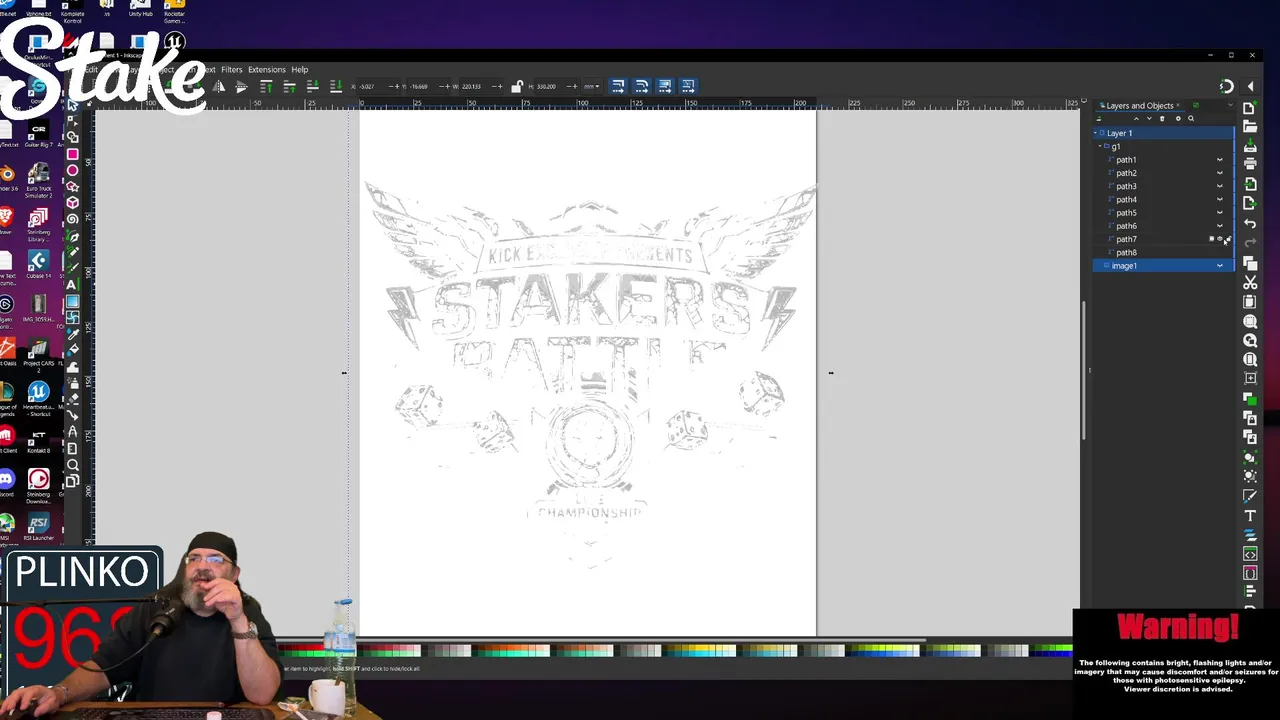Select the Eraser tool

coord(72,398)
